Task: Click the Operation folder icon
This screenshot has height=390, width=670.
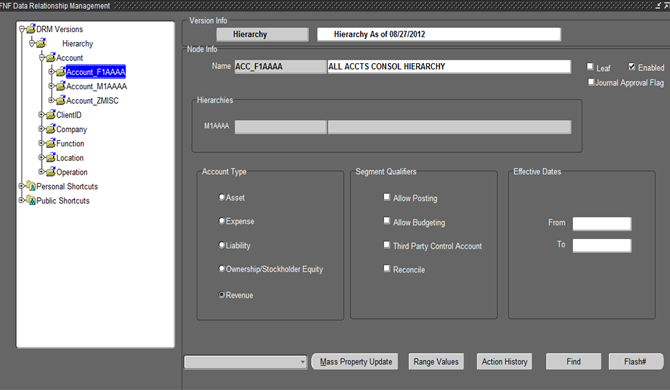Action: tap(51, 172)
